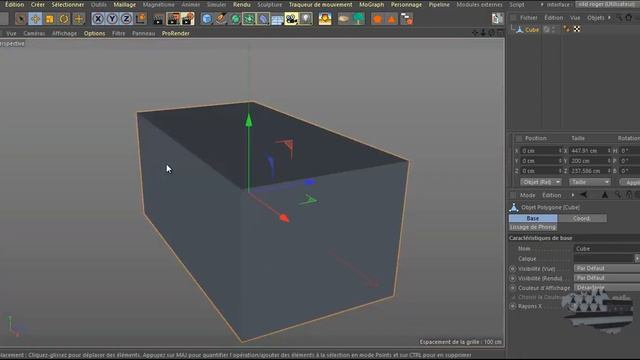Lock the X axis
Image resolution: width=640 pixels, height=360 pixels.
click(98, 19)
